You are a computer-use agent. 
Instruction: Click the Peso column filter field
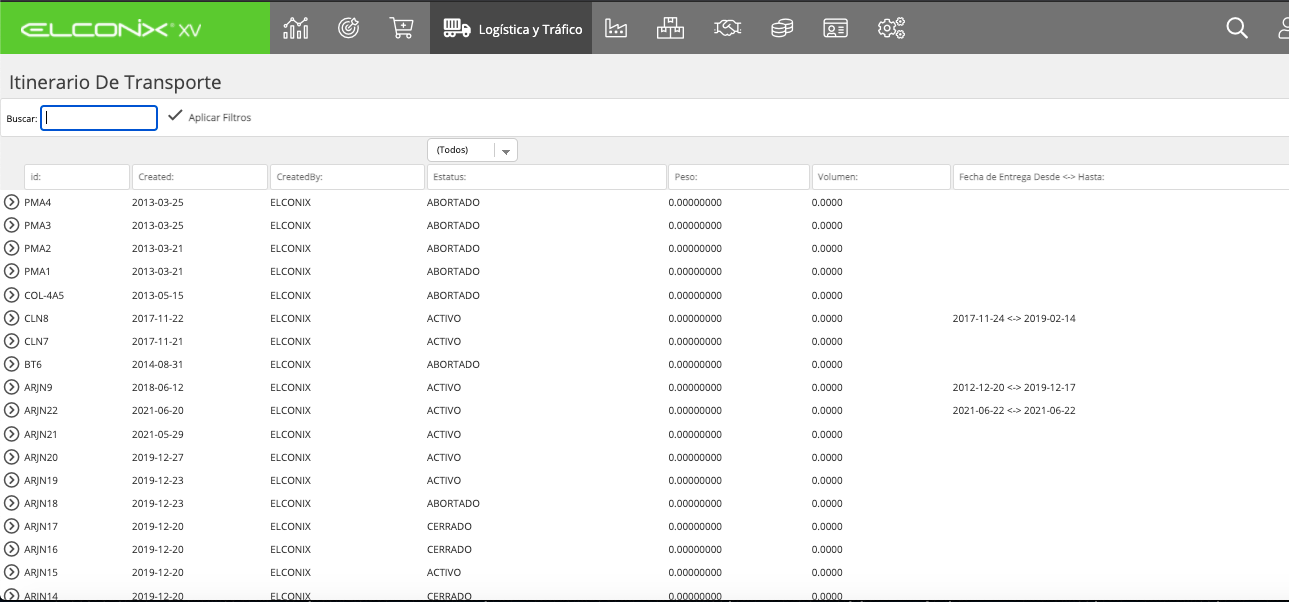pos(739,177)
